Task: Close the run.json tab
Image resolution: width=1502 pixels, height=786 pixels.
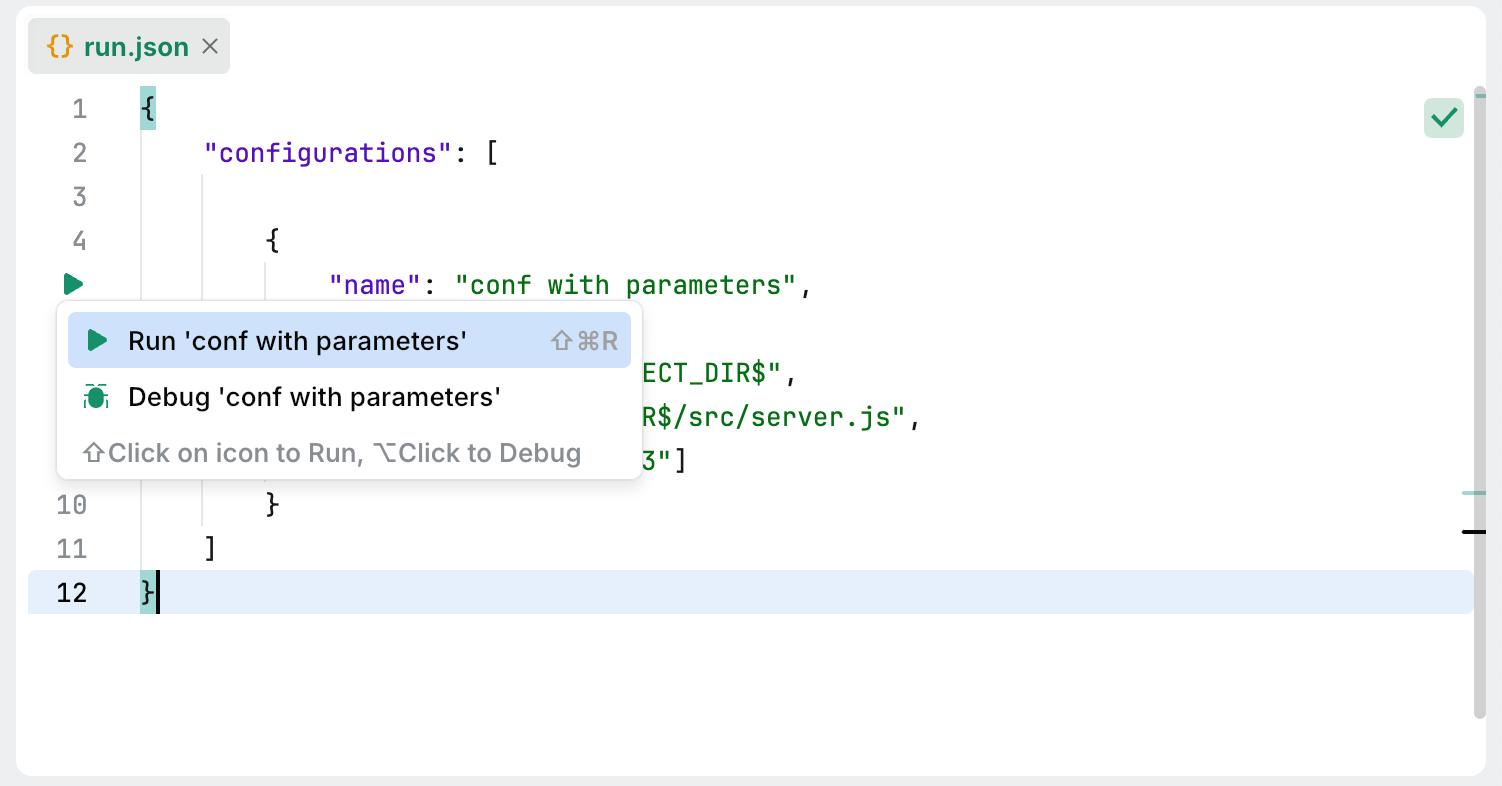Action: coord(210,46)
